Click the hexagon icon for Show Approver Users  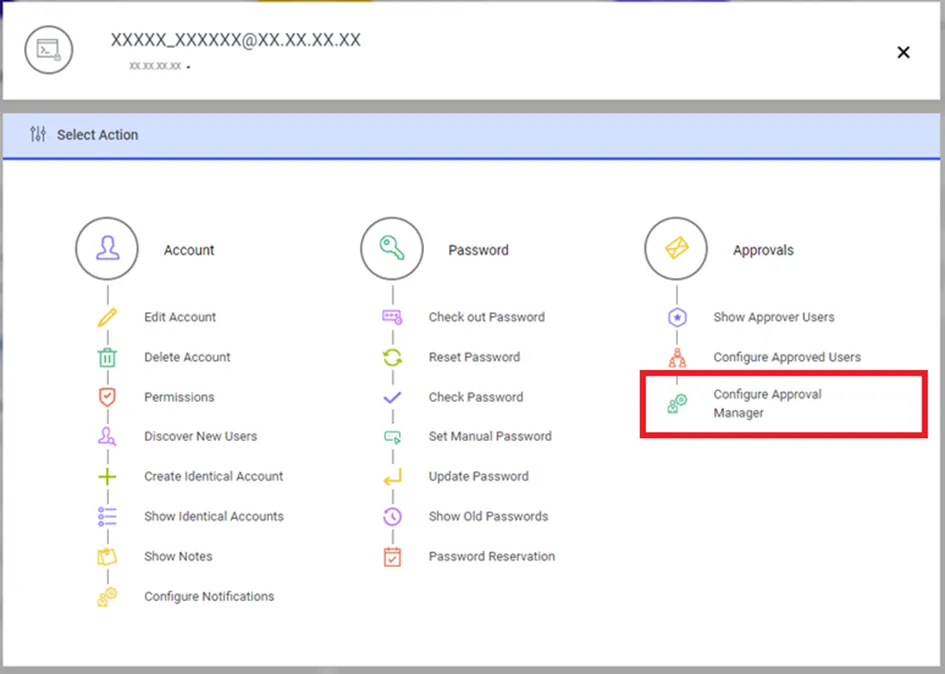pyautogui.click(x=677, y=317)
